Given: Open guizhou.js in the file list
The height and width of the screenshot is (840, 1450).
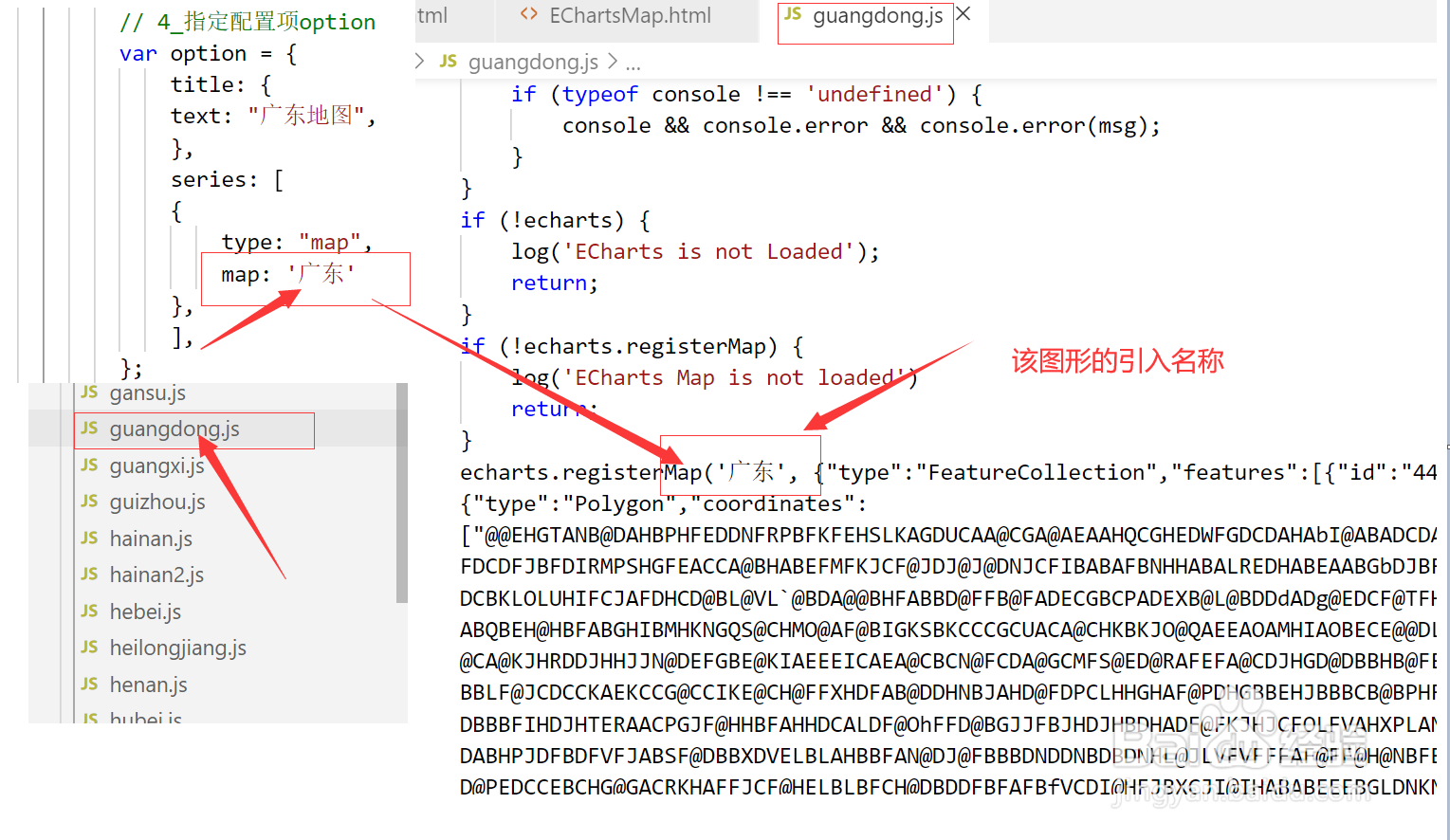Looking at the screenshot, I should pyautogui.click(x=157, y=502).
